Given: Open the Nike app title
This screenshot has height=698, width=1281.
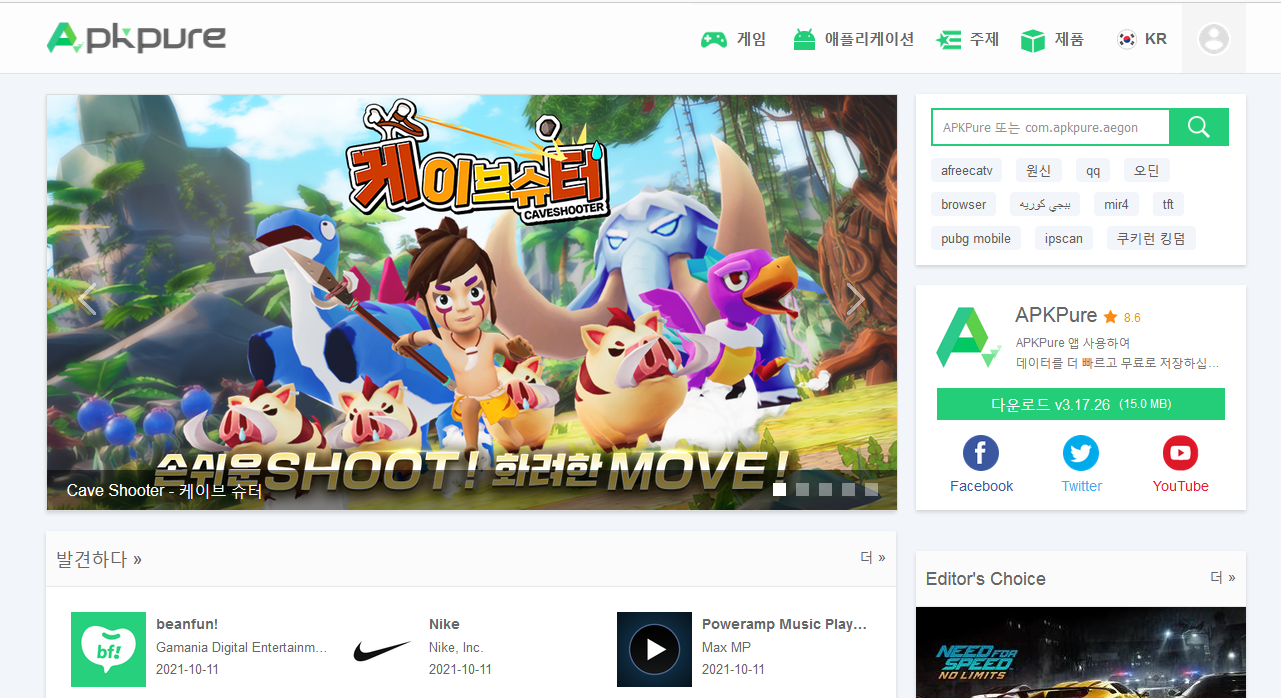Looking at the screenshot, I should tap(444, 624).
